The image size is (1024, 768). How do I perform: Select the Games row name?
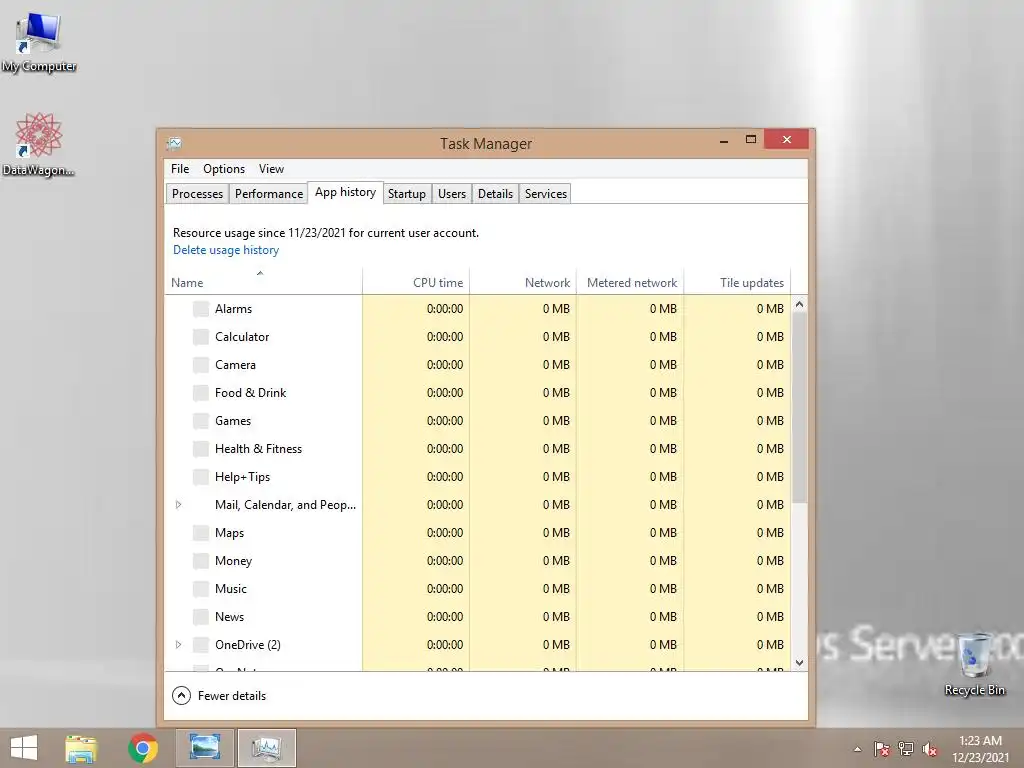click(x=232, y=421)
